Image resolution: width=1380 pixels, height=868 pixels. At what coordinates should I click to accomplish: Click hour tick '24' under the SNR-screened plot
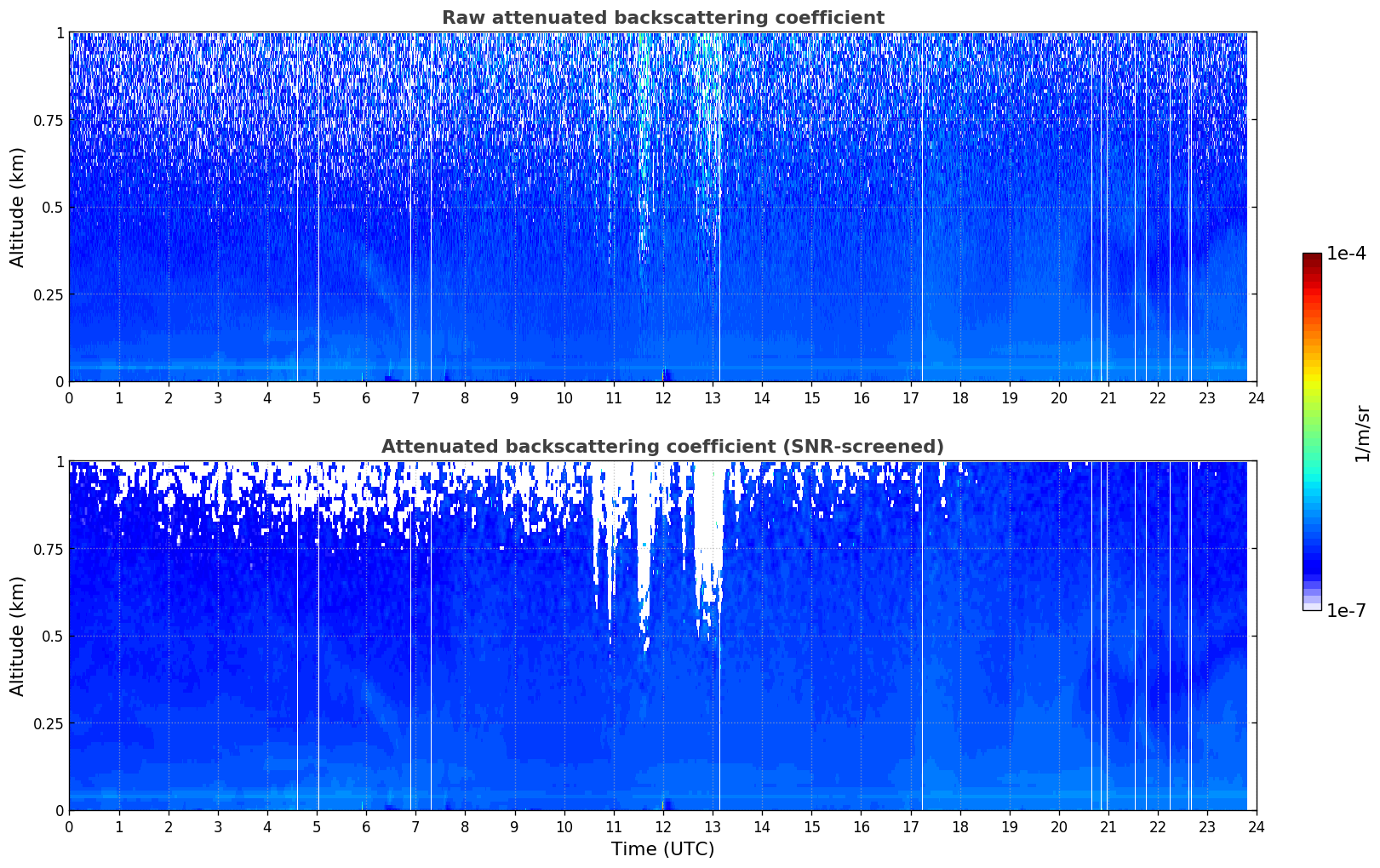click(x=1257, y=826)
